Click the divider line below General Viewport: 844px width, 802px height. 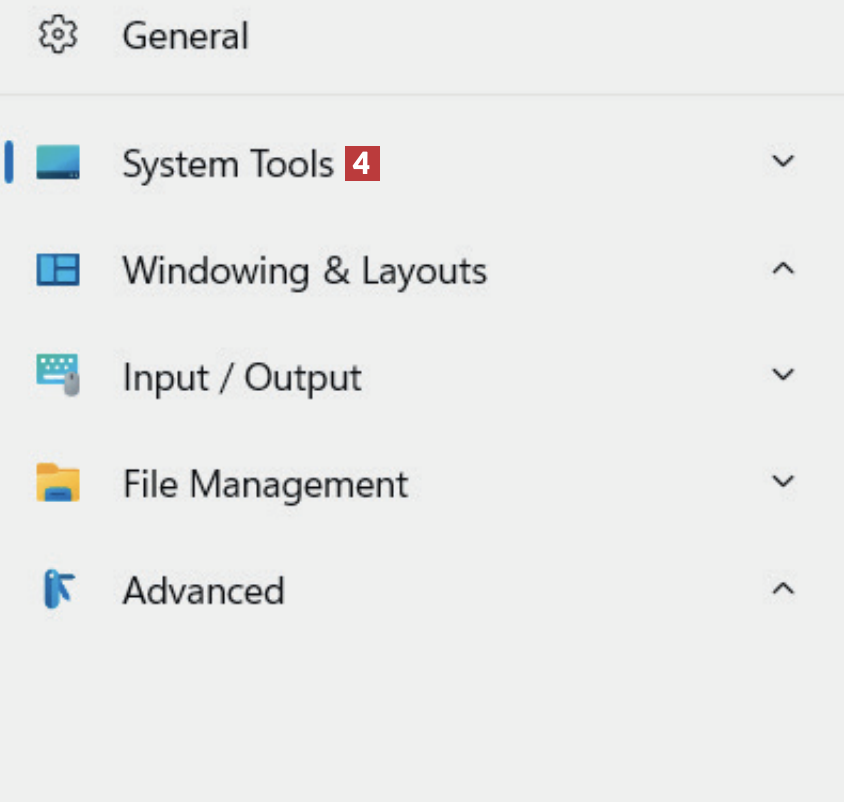tap(422, 95)
